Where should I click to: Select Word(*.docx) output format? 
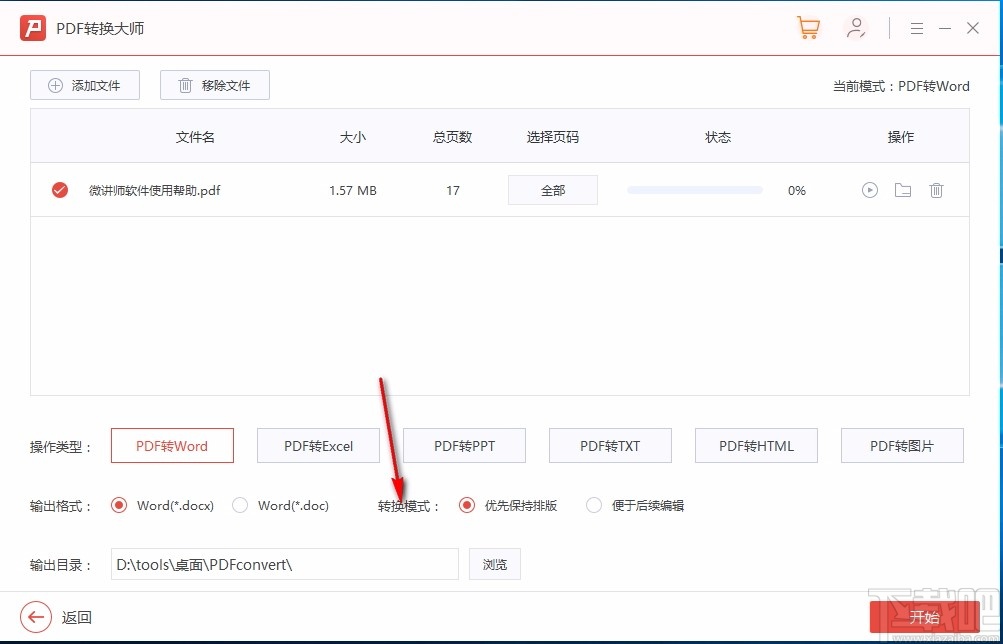pos(121,506)
